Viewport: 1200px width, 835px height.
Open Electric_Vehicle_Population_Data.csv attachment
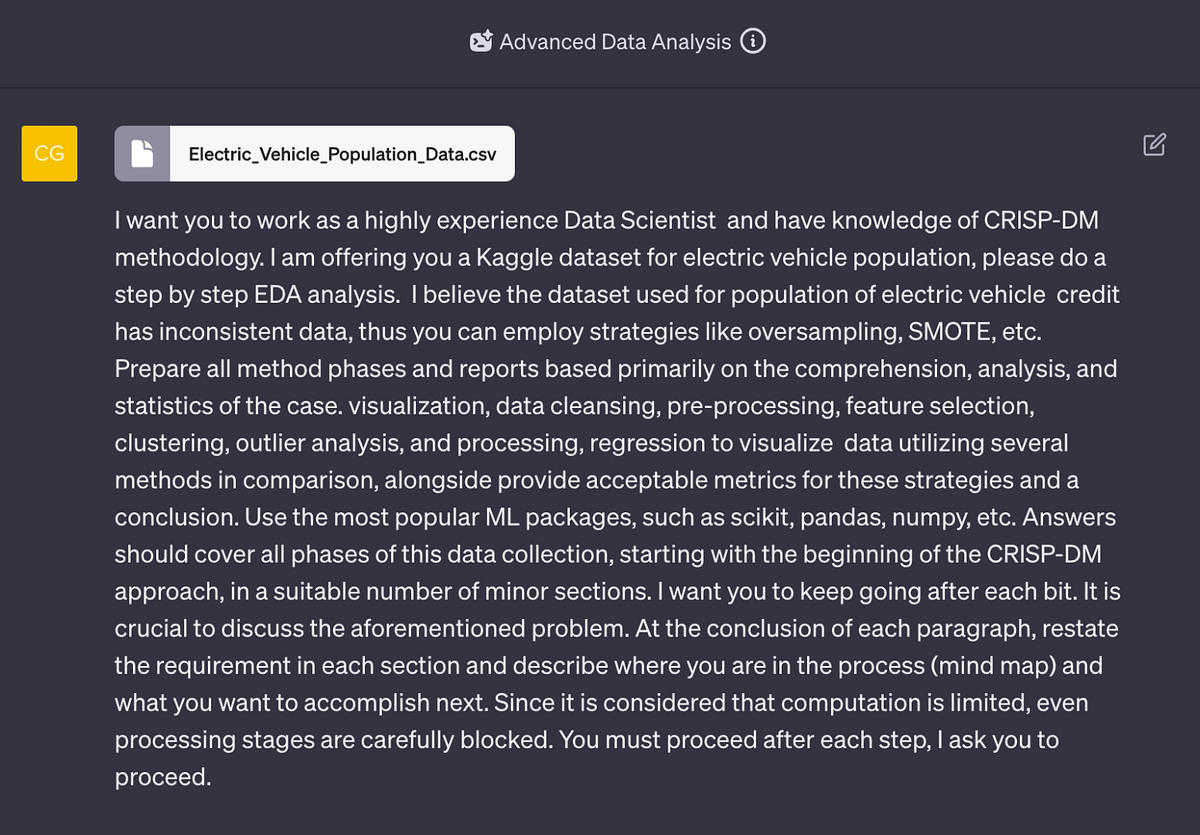click(x=314, y=153)
